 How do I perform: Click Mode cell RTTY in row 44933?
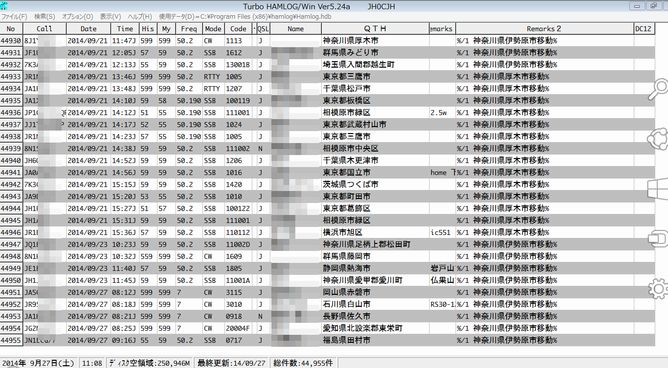[x=212, y=77]
